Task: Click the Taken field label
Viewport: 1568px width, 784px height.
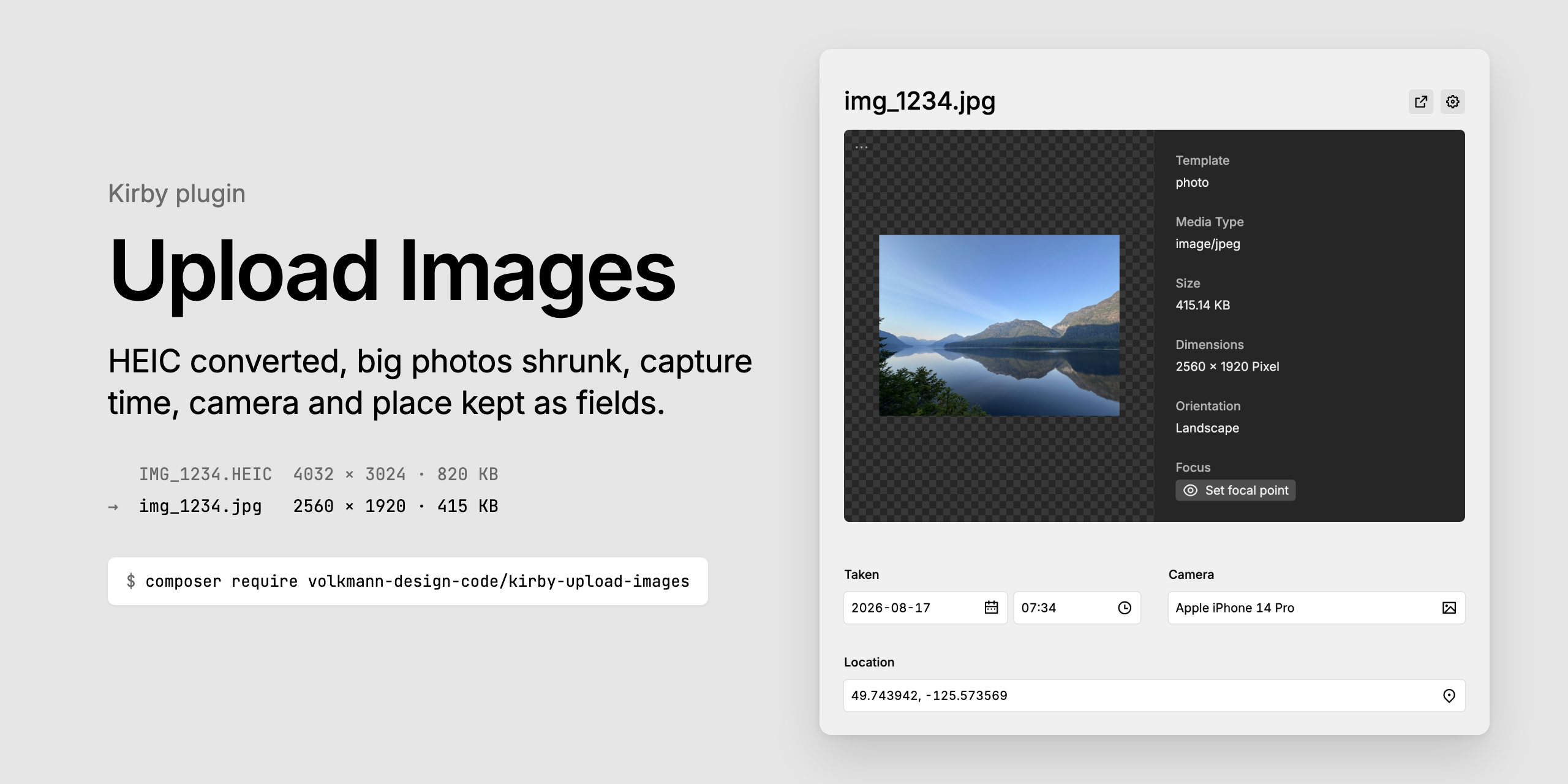Action: click(x=861, y=575)
